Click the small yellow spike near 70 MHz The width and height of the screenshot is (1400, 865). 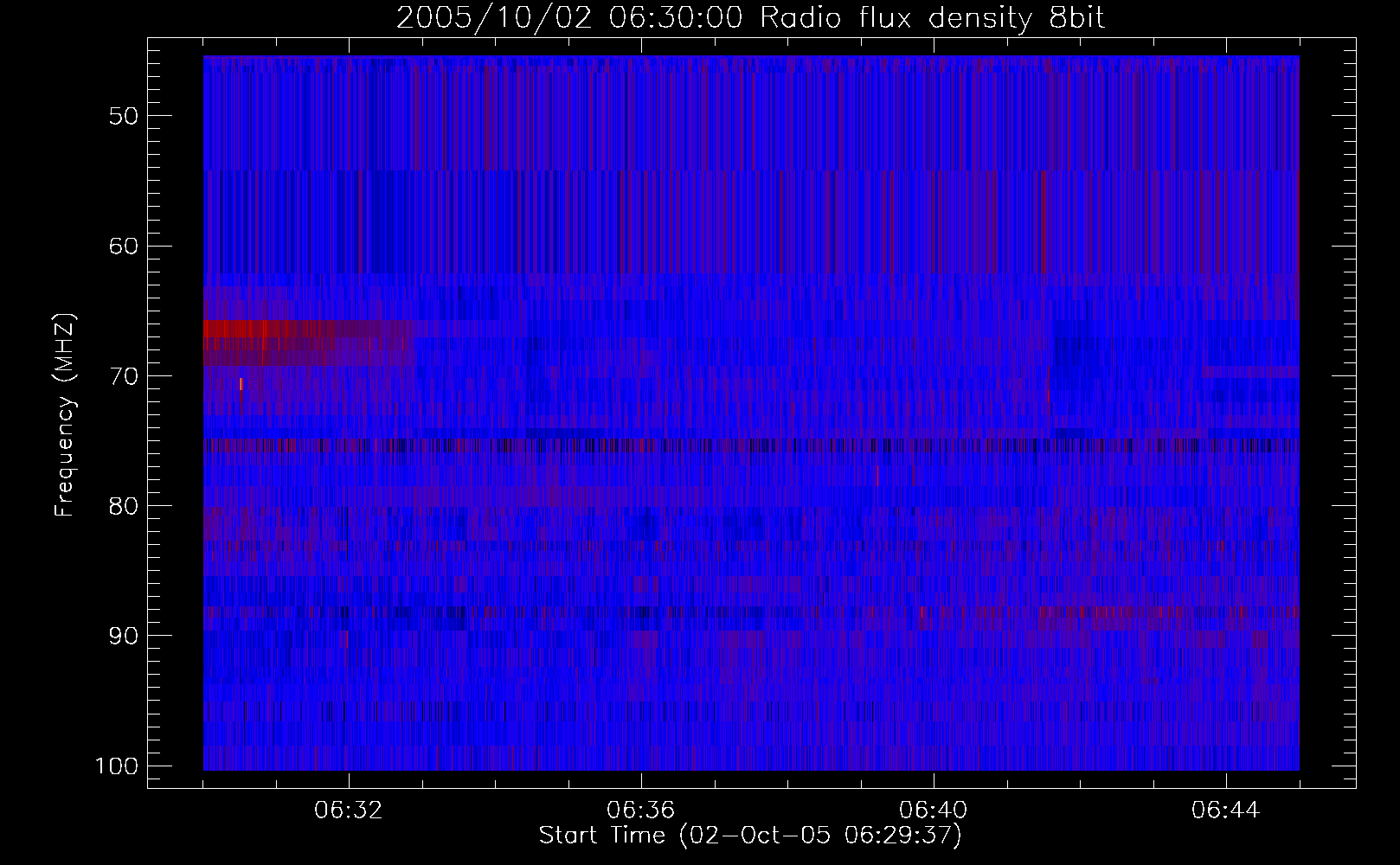(x=241, y=384)
